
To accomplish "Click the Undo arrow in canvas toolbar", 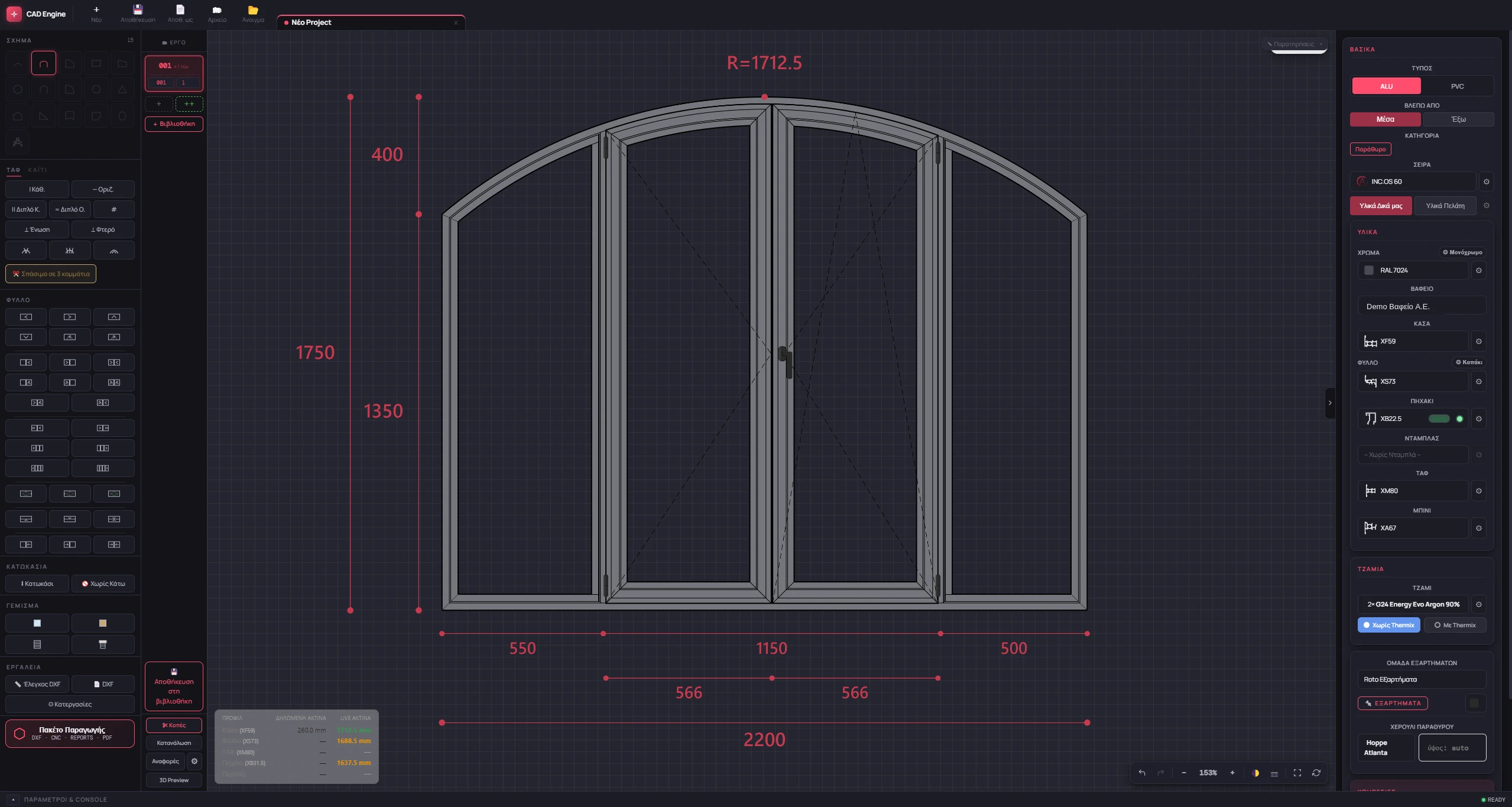I will point(1142,773).
